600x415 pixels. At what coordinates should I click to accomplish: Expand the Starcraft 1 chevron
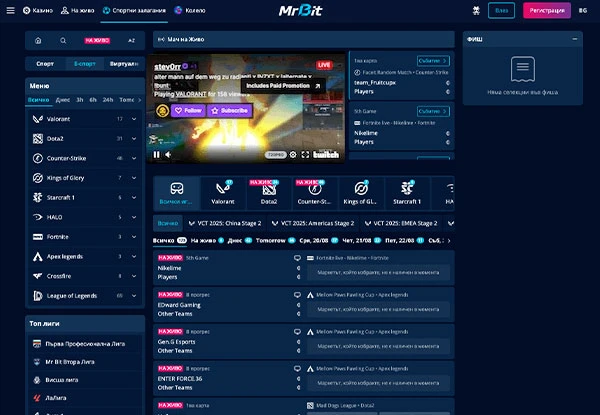point(134,197)
